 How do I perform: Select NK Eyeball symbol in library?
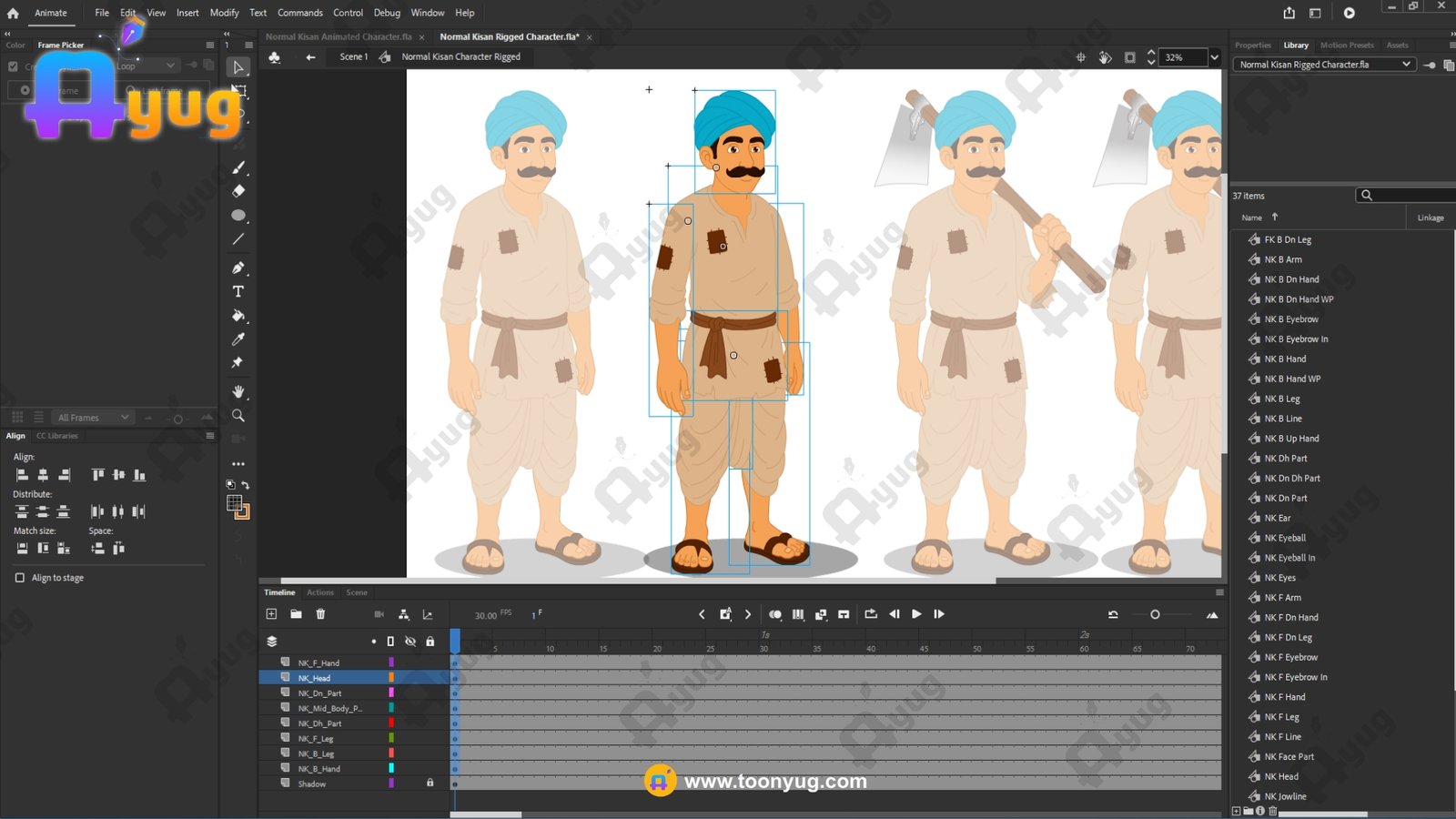pos(1285,538)
